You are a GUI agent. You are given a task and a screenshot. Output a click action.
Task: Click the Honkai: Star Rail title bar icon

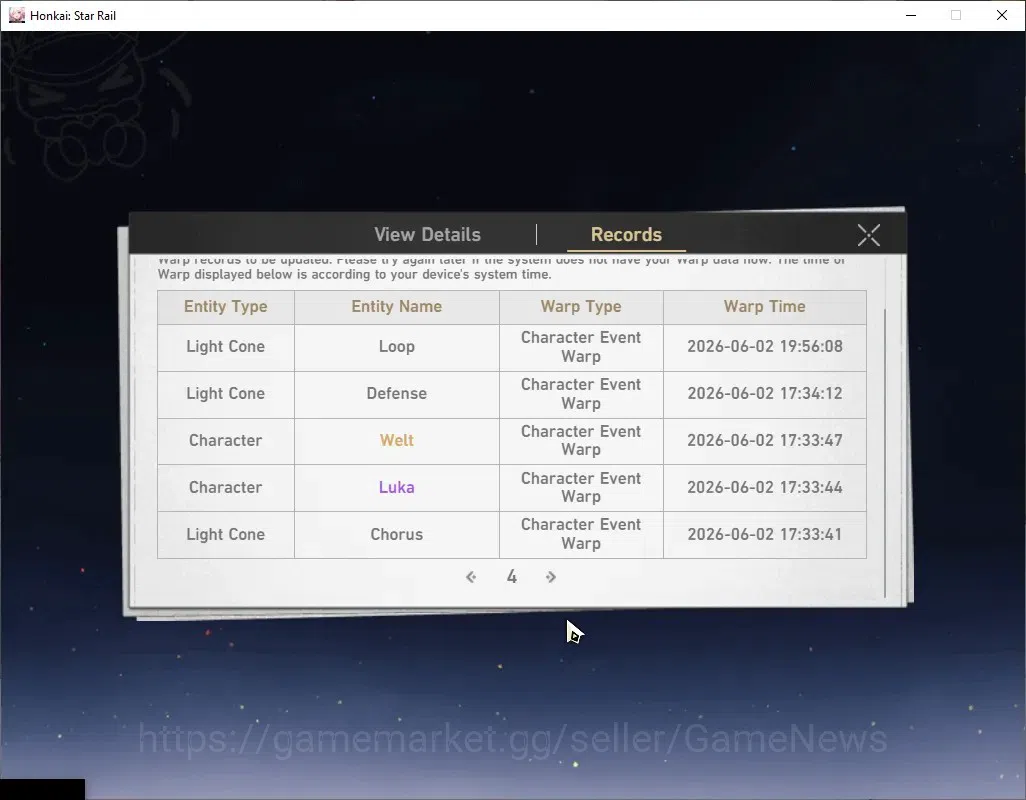tap(17, 15)
